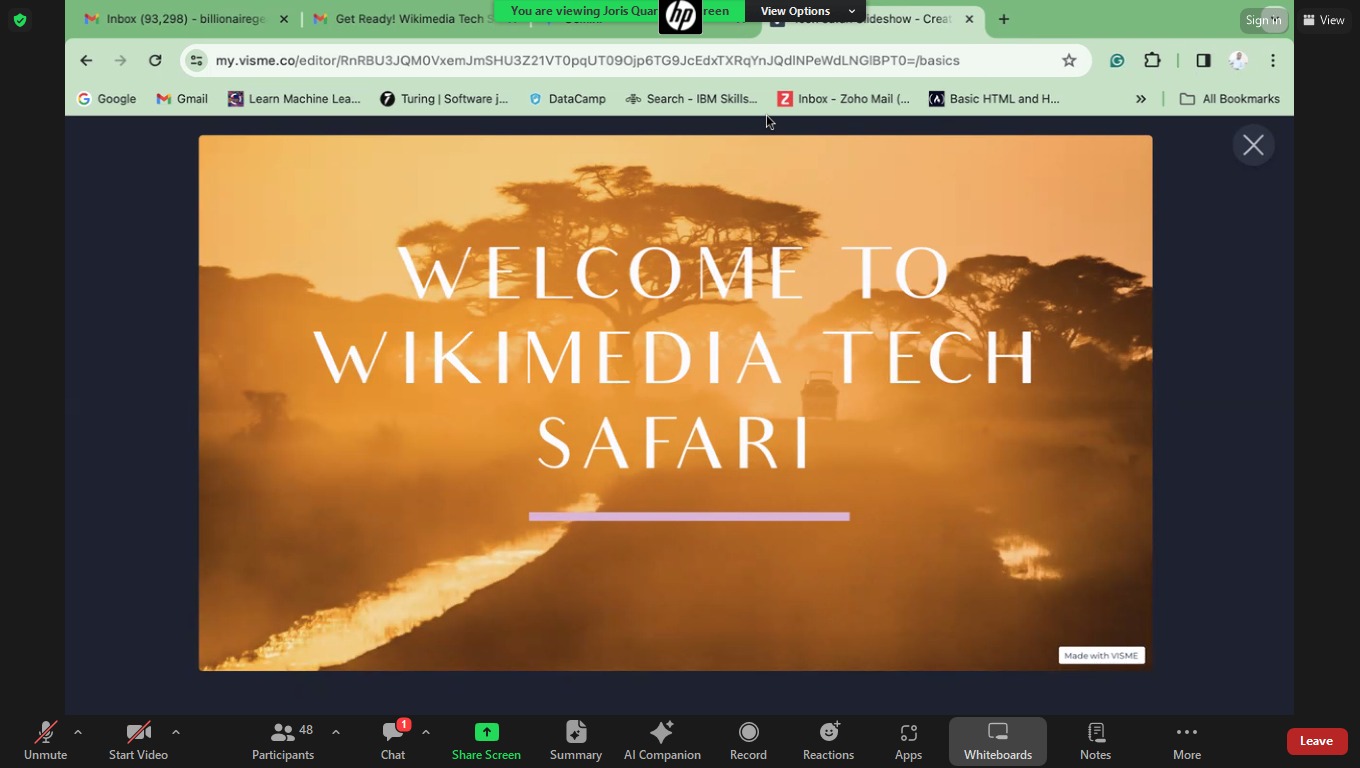This screenshot has height=768, width=1360.
Task: Click the my.visme.co address bar
Action: click(x=588, y=60)
